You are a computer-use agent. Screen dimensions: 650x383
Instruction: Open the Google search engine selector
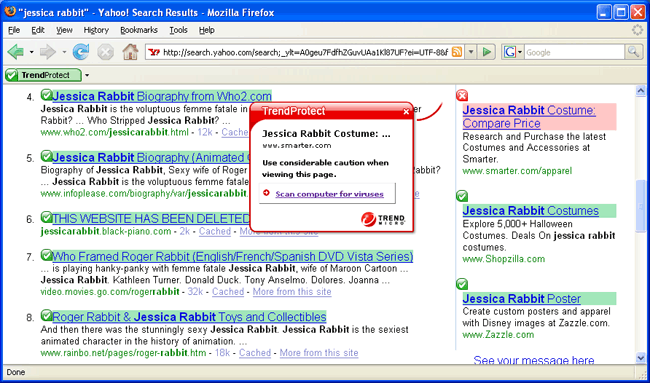(x=513, y=52)
